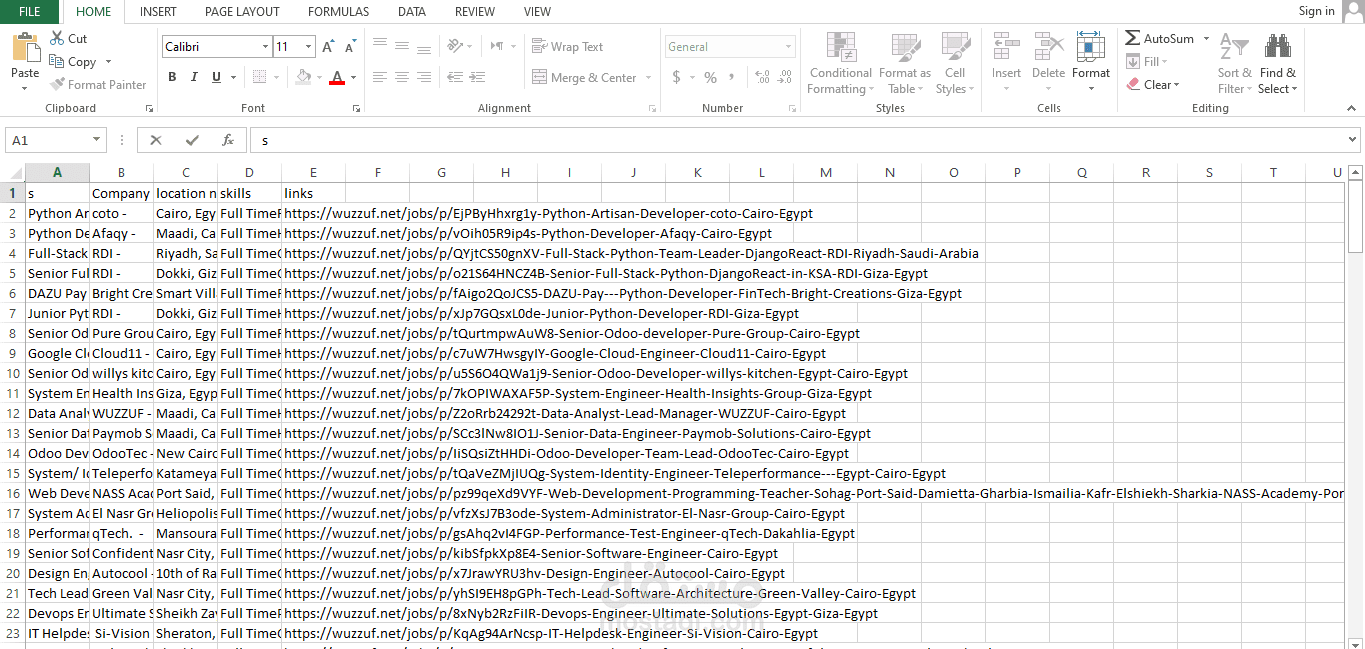Open the font size 11 dropdown
The height and width of the screenshot is (649, 1365).
[309, 47]
